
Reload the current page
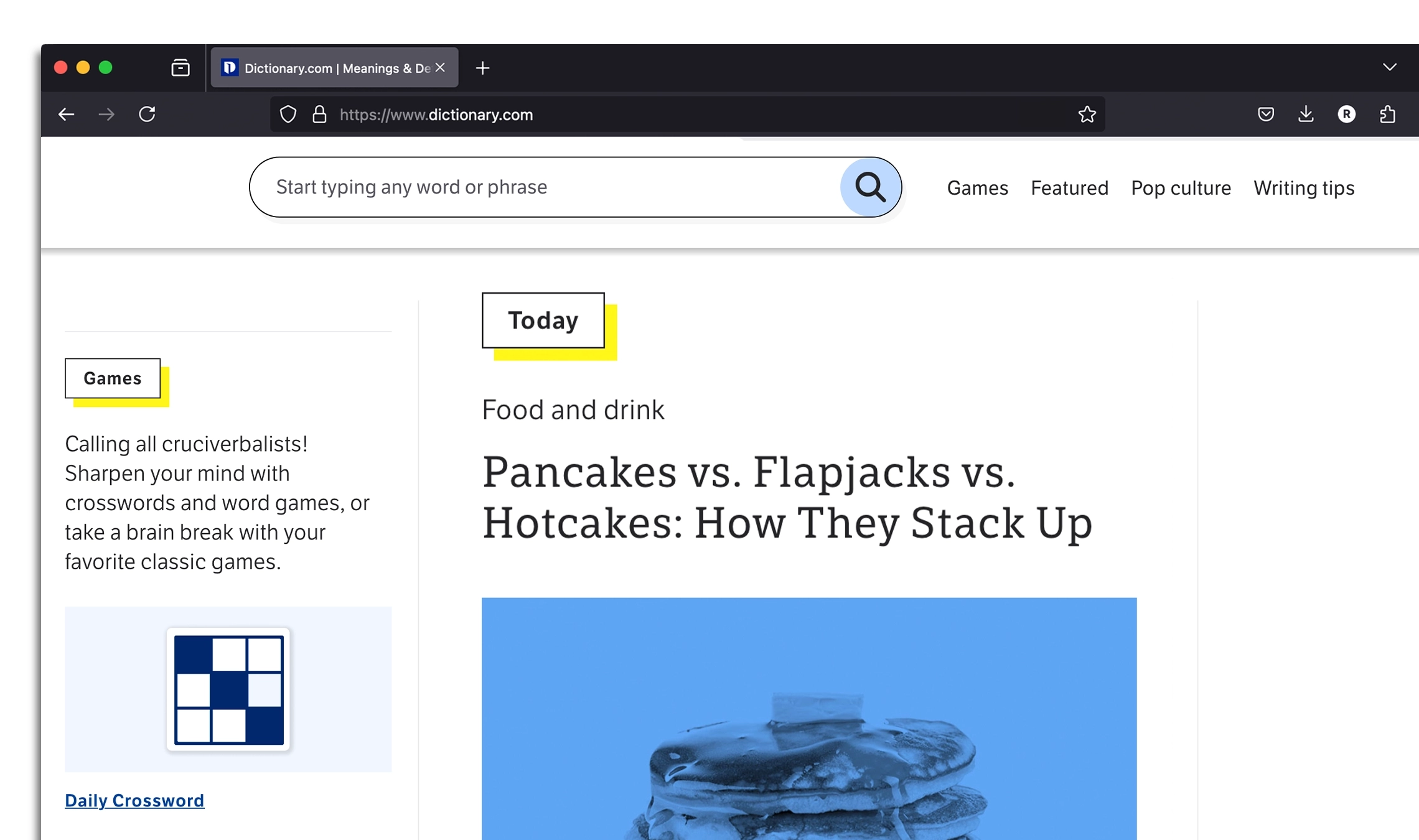click(x=147, y=114)
